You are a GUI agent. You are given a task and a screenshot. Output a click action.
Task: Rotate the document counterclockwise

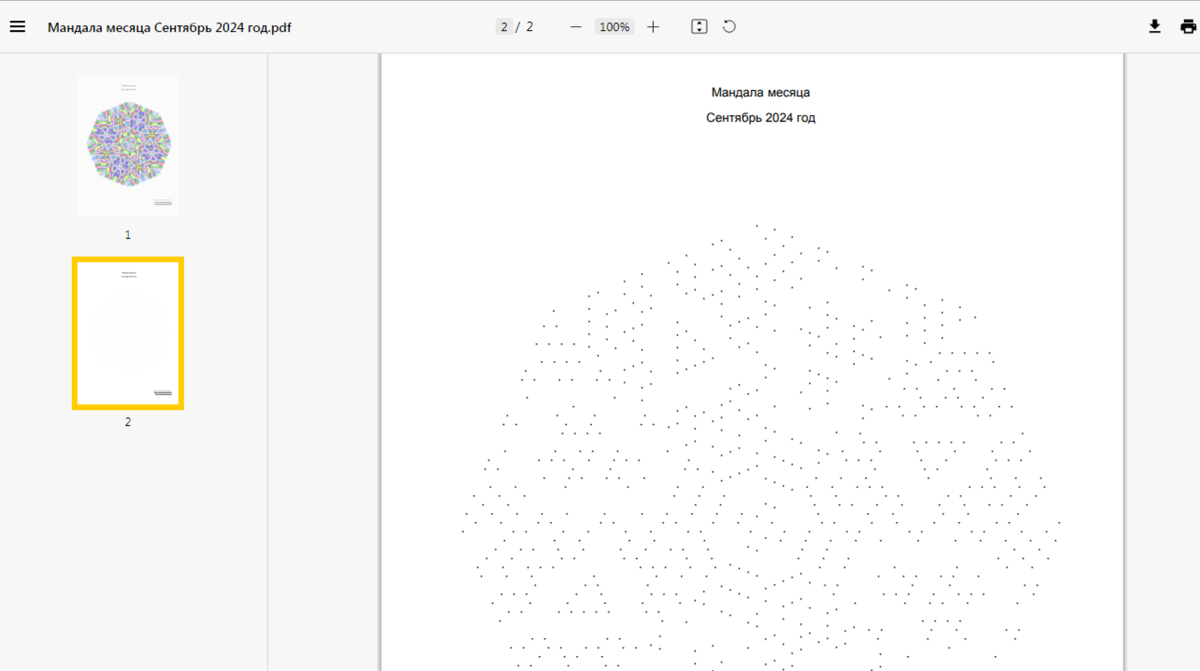tap(729, 27)
